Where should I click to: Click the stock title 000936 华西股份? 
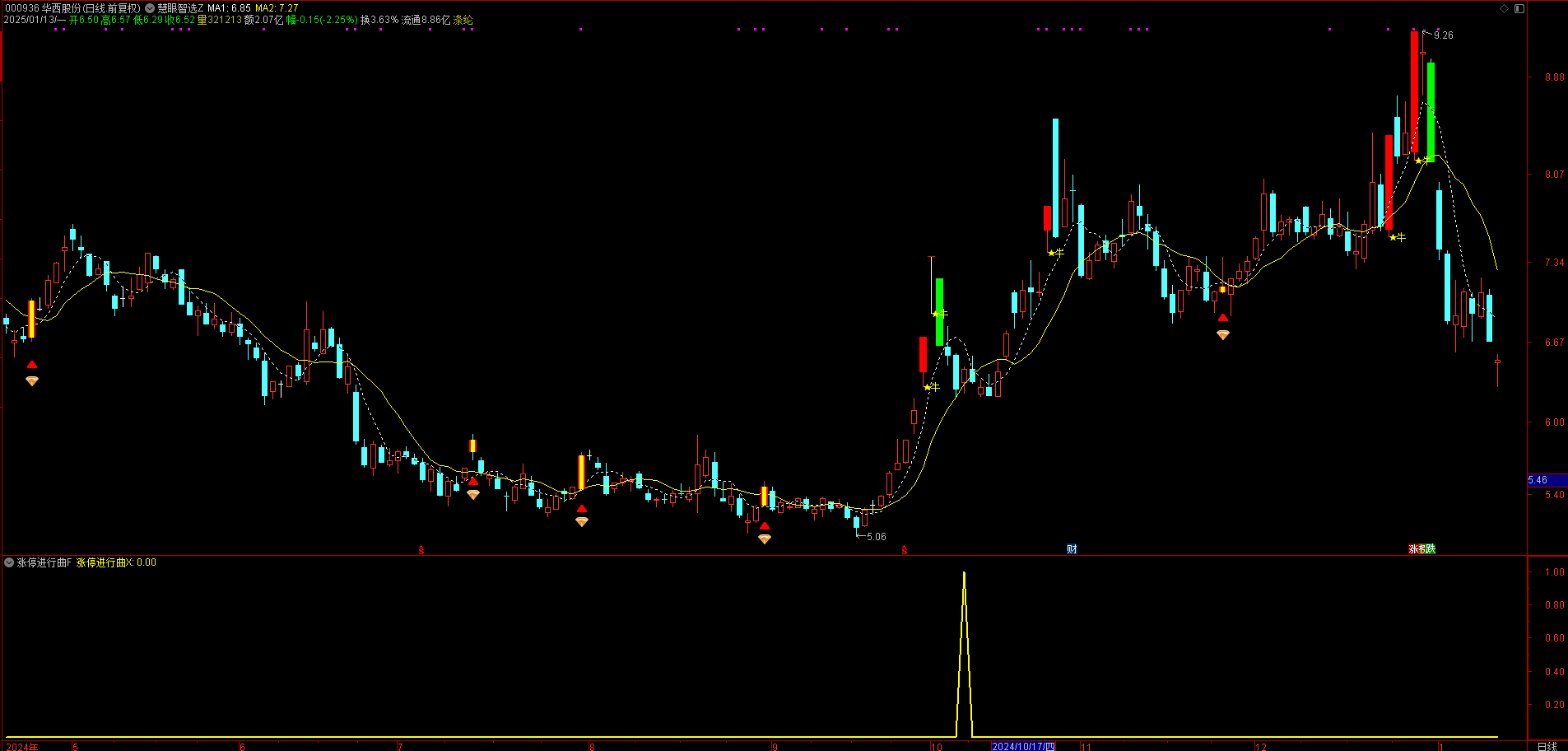(x=42, y=8)
